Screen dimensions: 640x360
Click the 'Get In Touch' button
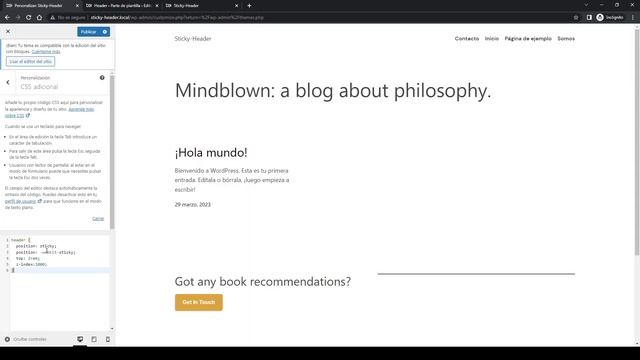(199, 302)
